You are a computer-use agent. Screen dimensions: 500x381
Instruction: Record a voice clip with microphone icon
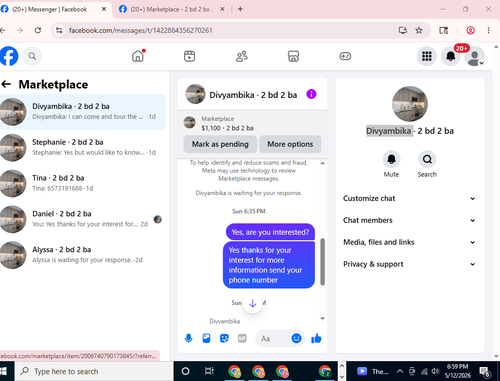click(189, 338)
